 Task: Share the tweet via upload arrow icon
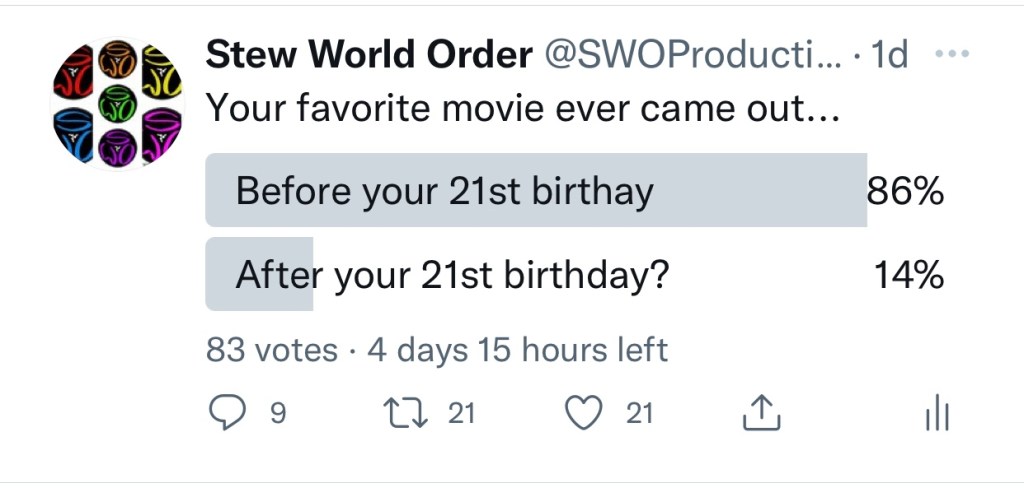click(x=760, y=413)
